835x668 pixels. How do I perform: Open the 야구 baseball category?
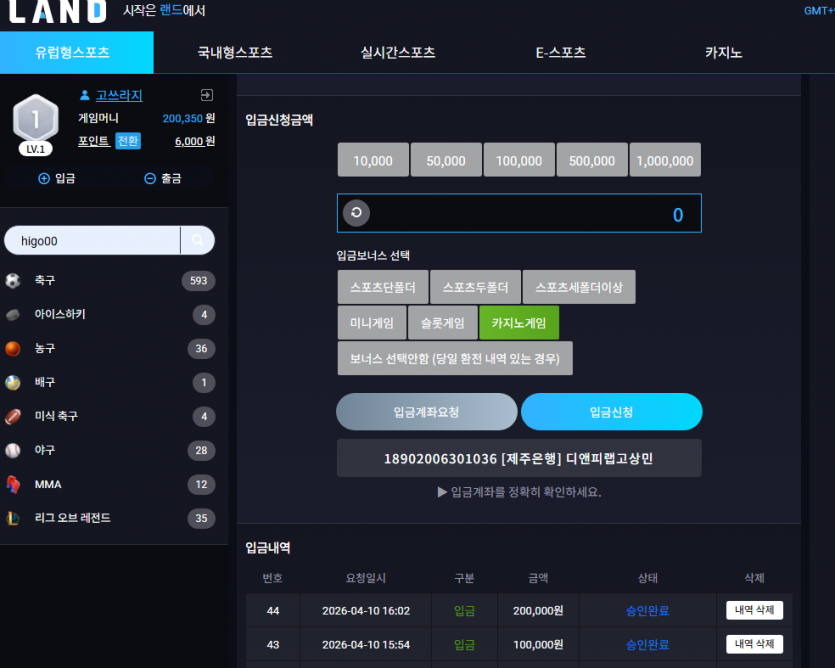click(x=110, y=450)
